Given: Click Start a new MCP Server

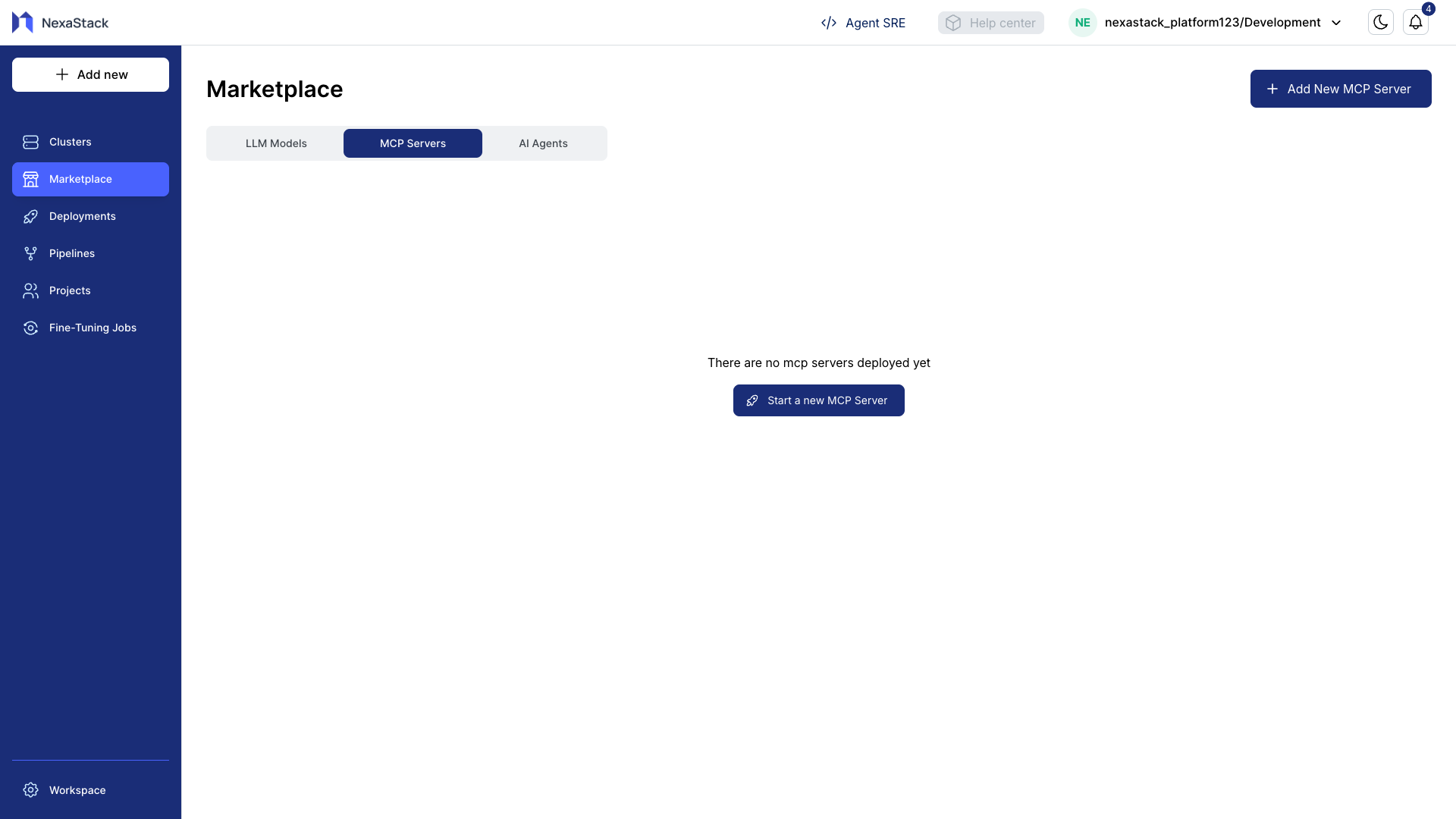Looking at the screenshot, I should 818,400.
